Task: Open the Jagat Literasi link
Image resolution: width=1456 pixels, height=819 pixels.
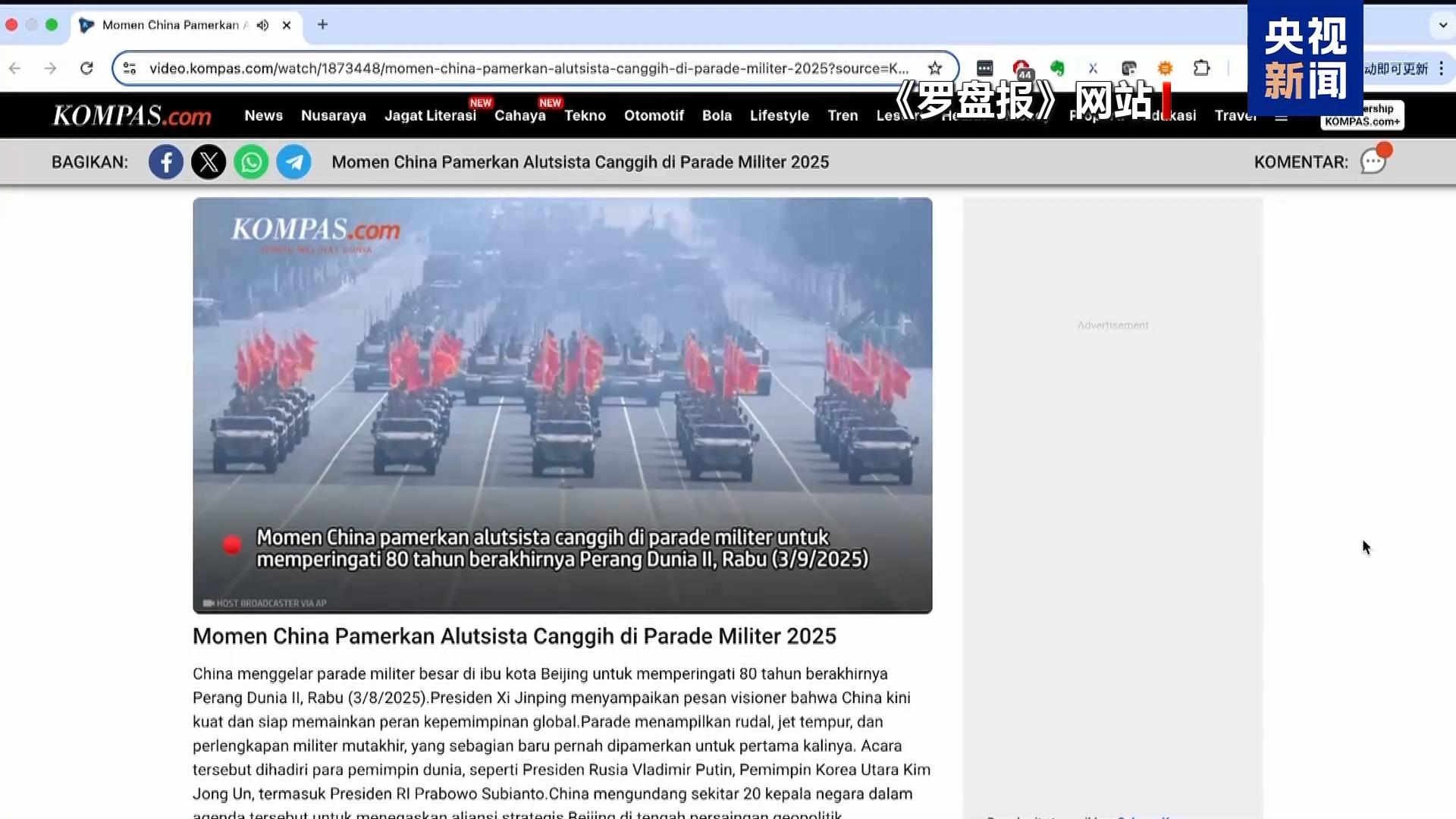Action: [430, 115]
